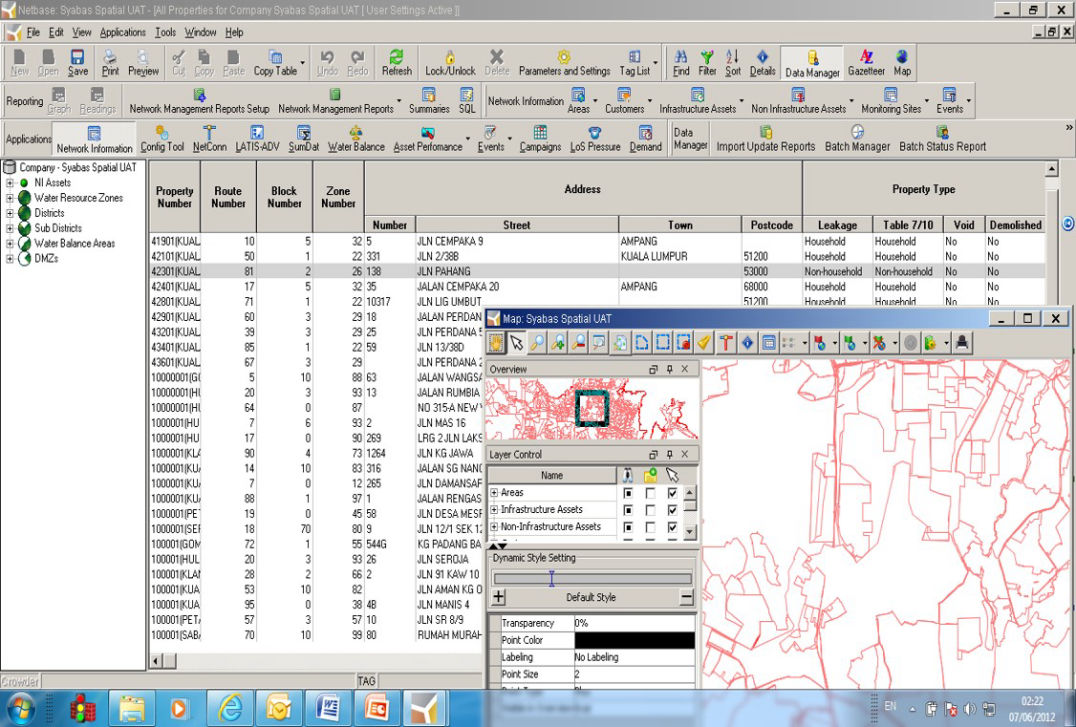Open the Water Balance application
Image resolution: width=1076 pixels, height=727 pixels.
click(x=355, y=139)
